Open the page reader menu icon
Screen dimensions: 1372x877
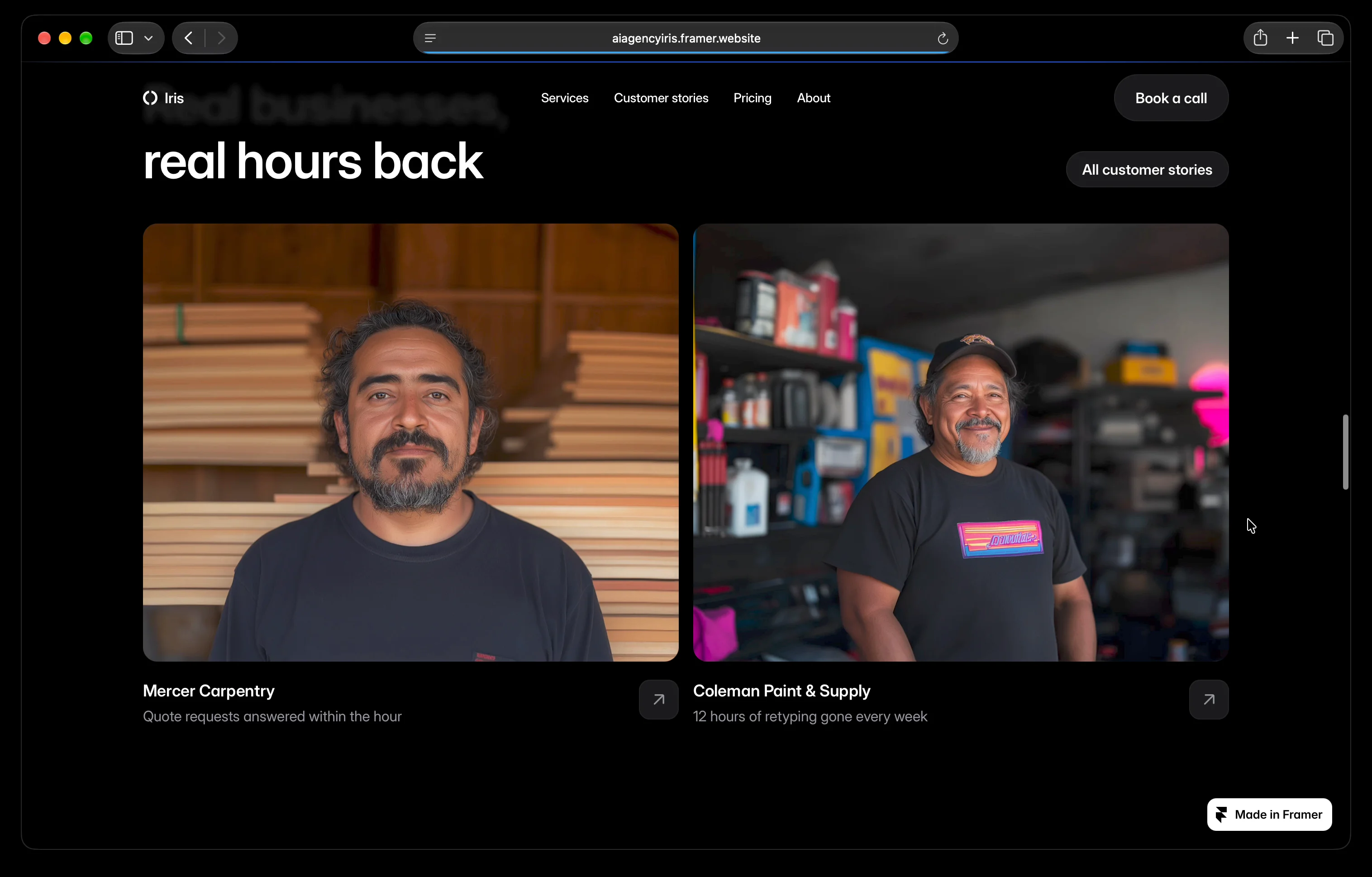point(430,38)
